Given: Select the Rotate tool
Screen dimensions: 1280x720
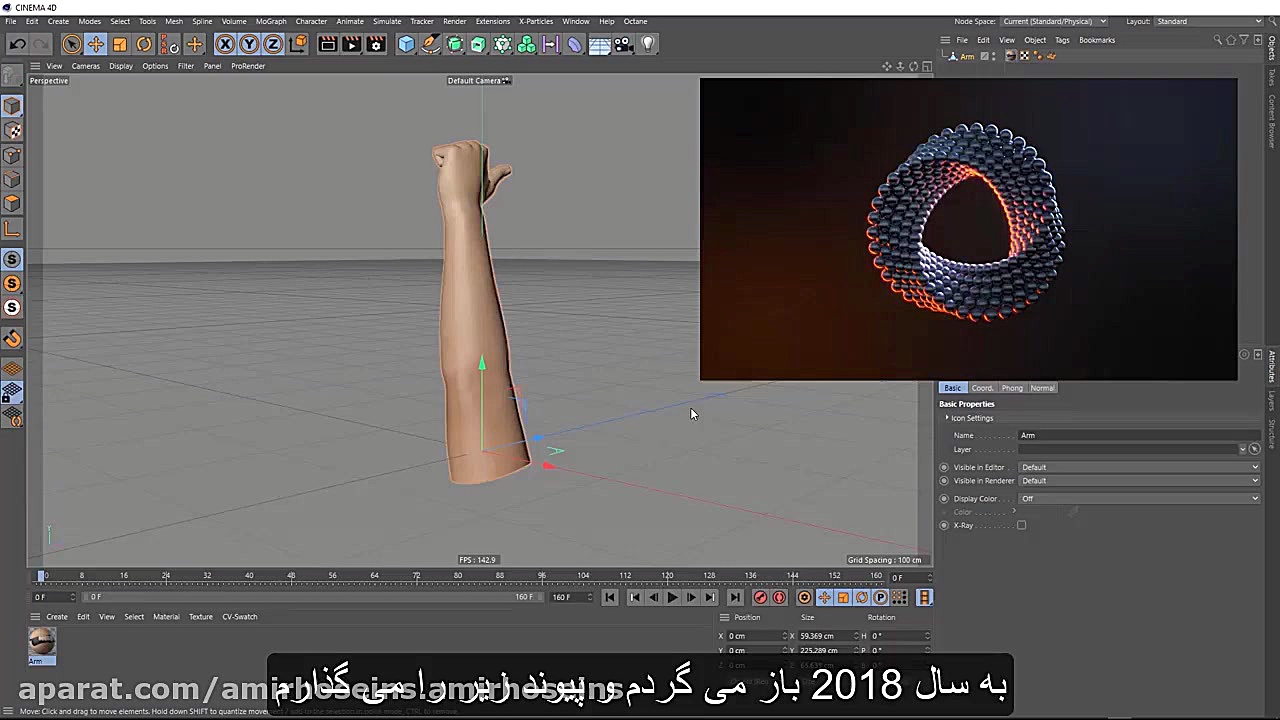Looking at the screenshot, I should tap(143, 44).
